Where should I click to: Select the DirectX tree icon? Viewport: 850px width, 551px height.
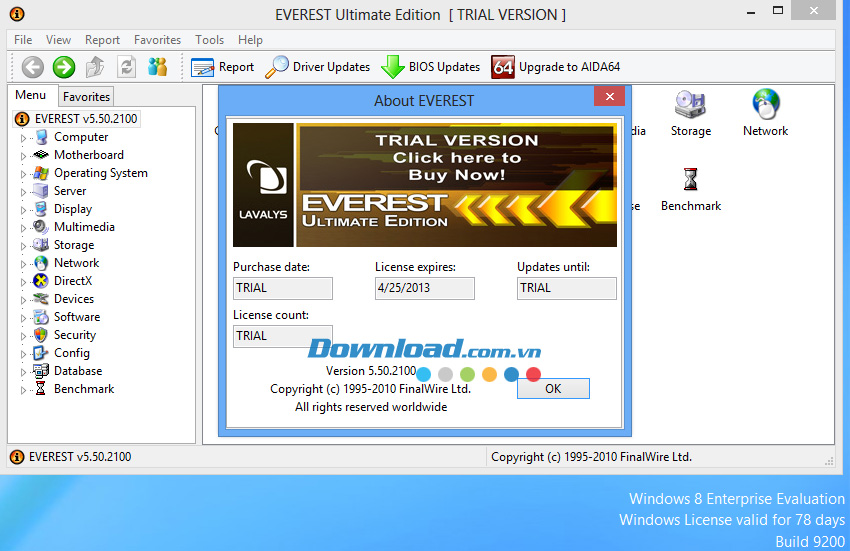tap(41, 281)
